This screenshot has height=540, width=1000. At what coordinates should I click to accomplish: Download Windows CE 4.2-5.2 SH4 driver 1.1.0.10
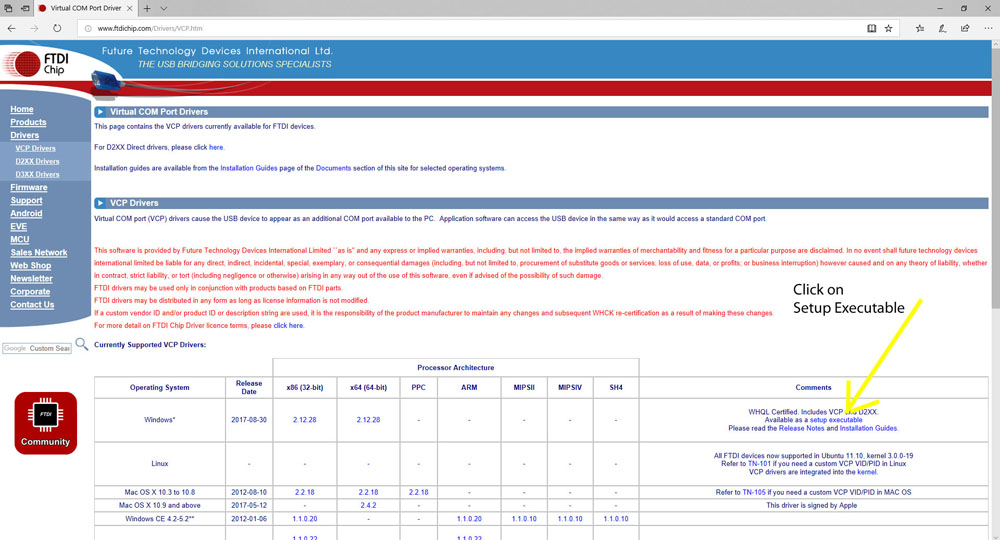point(616,519)
